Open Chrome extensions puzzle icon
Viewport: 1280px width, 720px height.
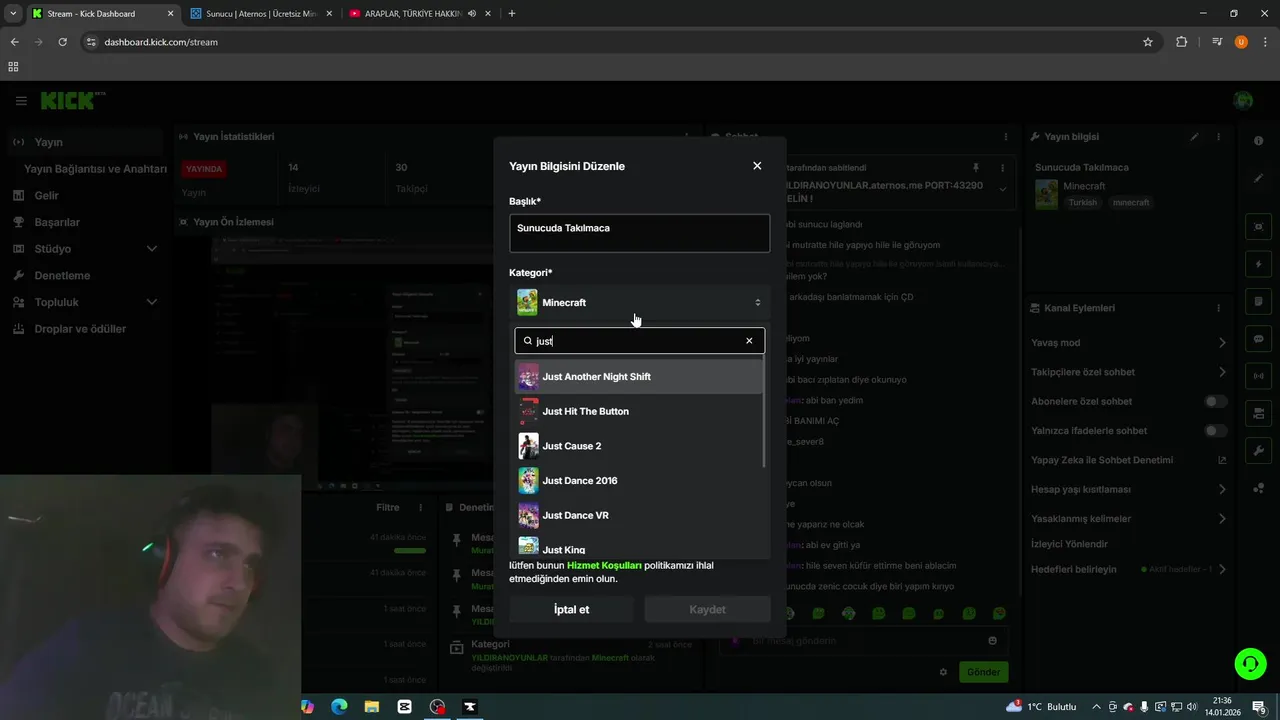click(x=1181, y=42)
